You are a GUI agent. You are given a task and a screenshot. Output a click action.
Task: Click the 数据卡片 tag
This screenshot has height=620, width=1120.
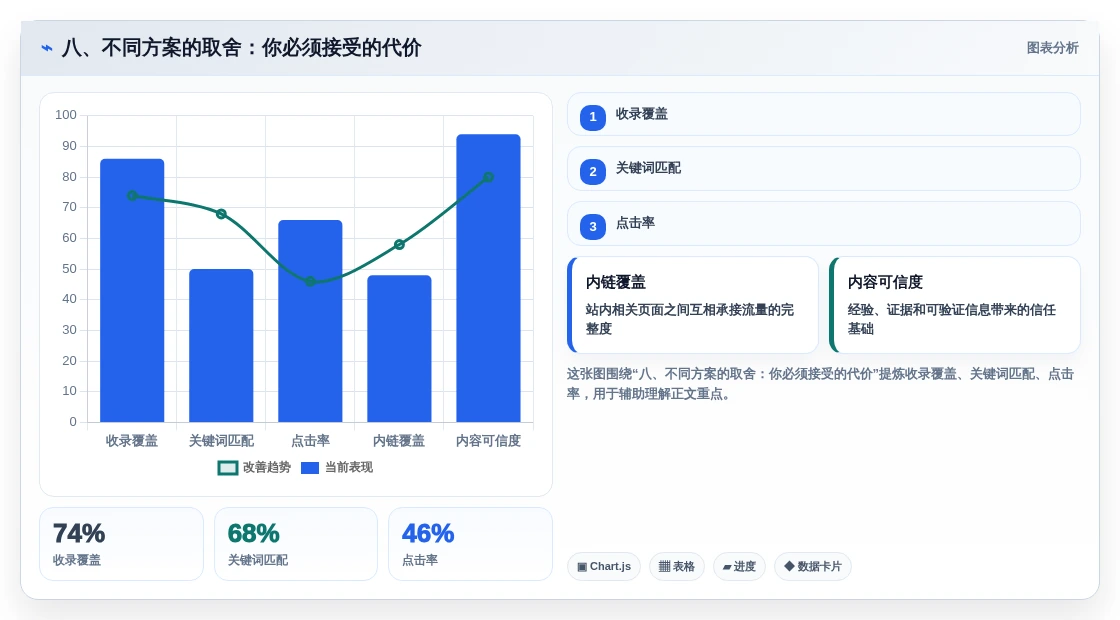(813, 566)
